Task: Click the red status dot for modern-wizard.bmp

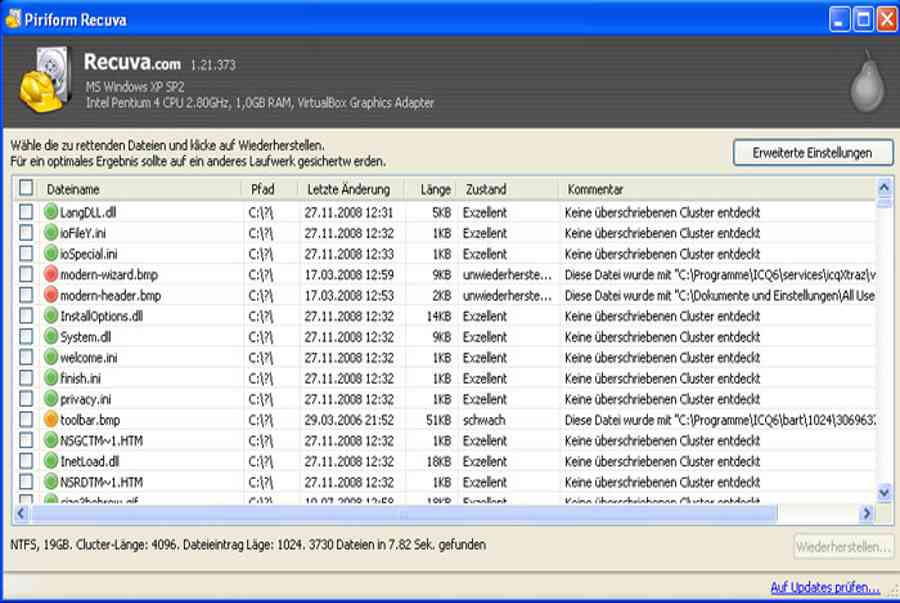Action: point(51,274)
